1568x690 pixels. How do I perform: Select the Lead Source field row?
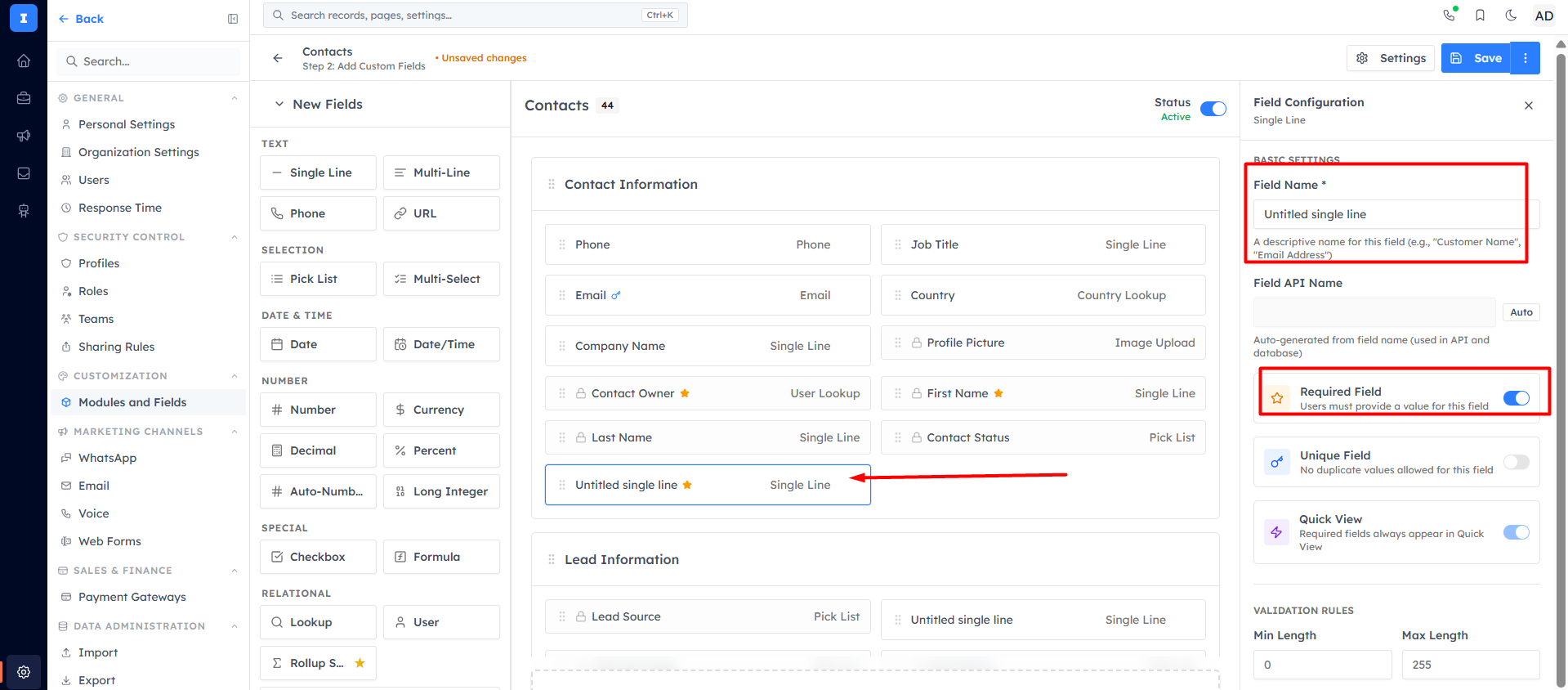coord(708,616)
